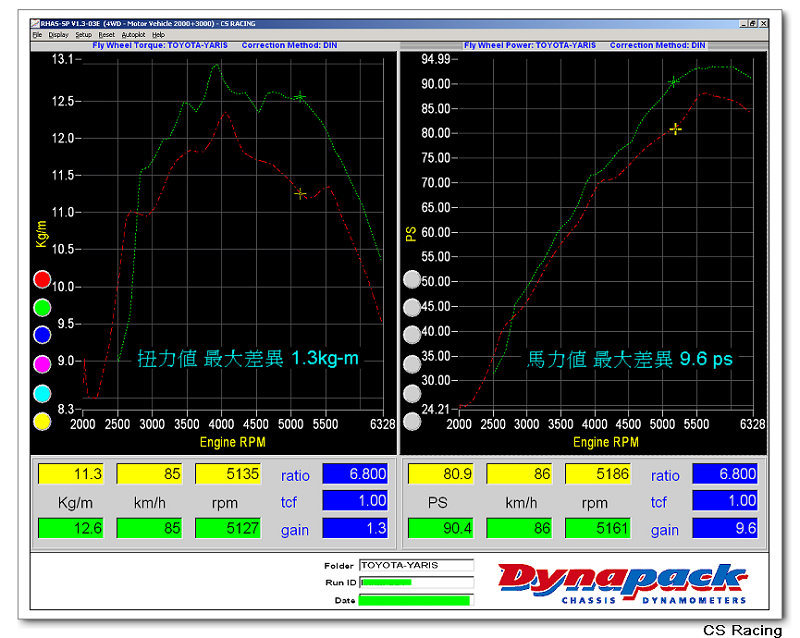800x638 pixels.
Task: Restore the RHAS-SP window size
Action: pyautogui.click(x=753, y=23)
